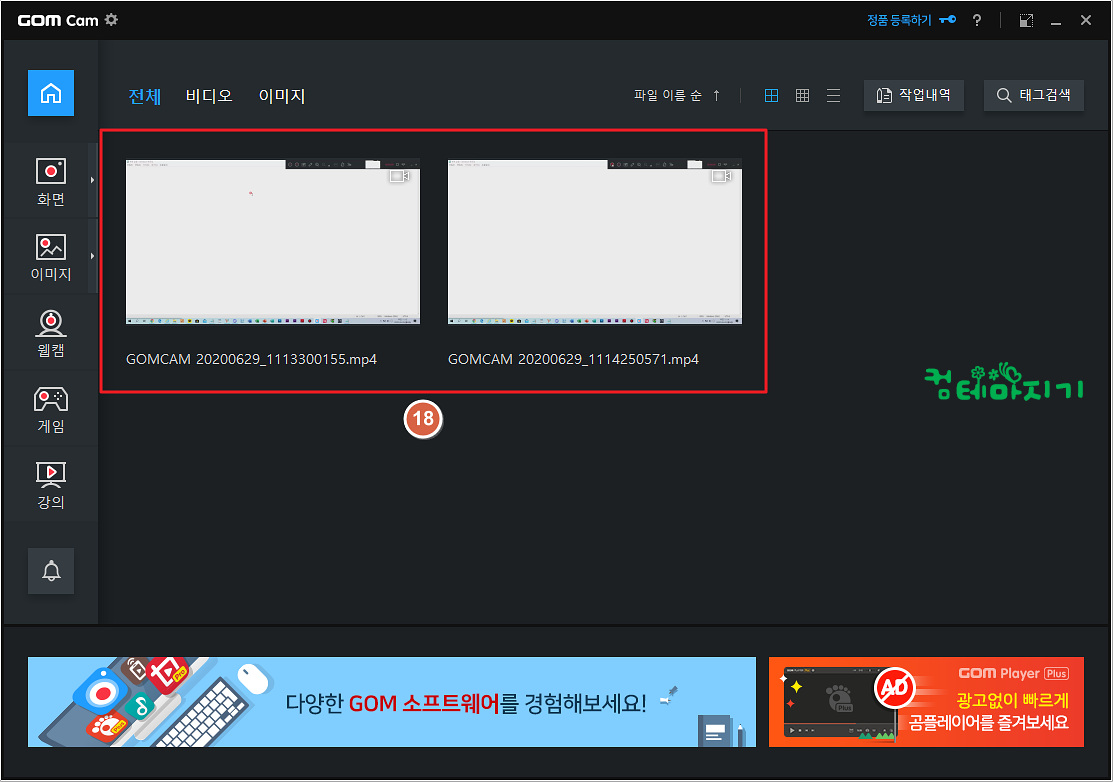Switch to the 이미지 tab

(x=282, y=96)
